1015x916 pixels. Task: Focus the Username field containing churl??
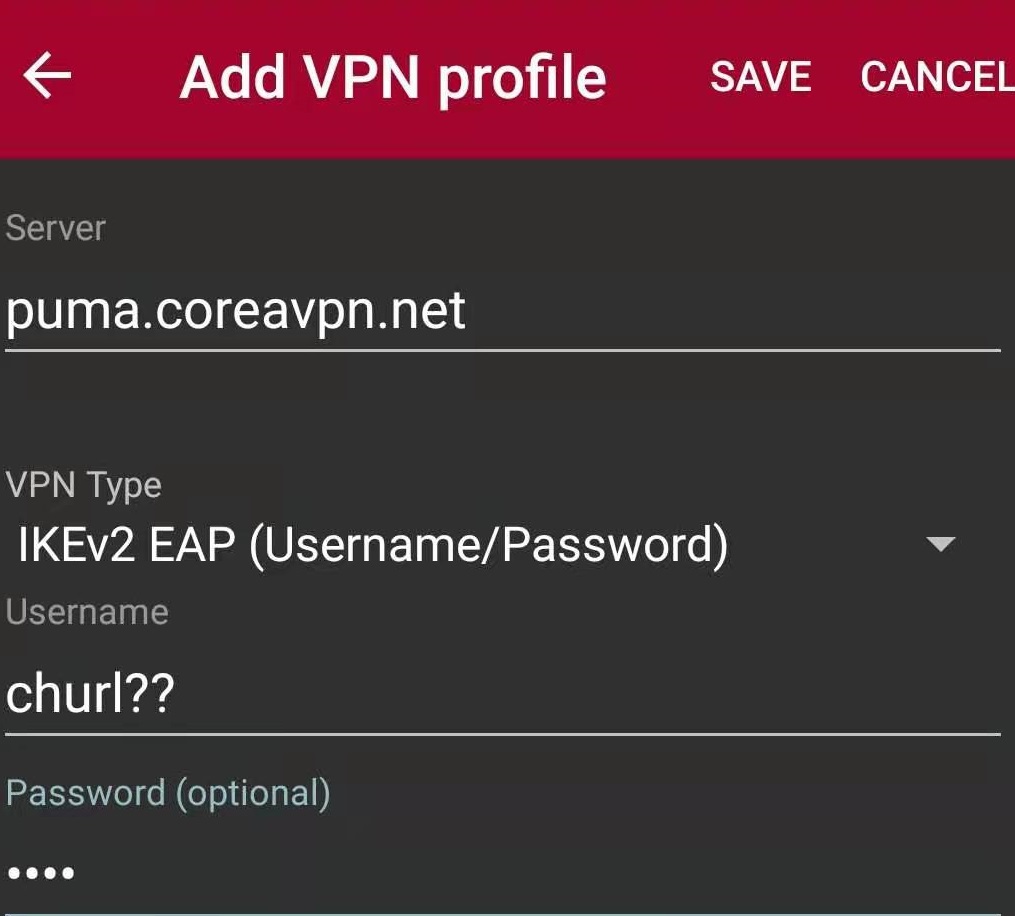point(502,693)
